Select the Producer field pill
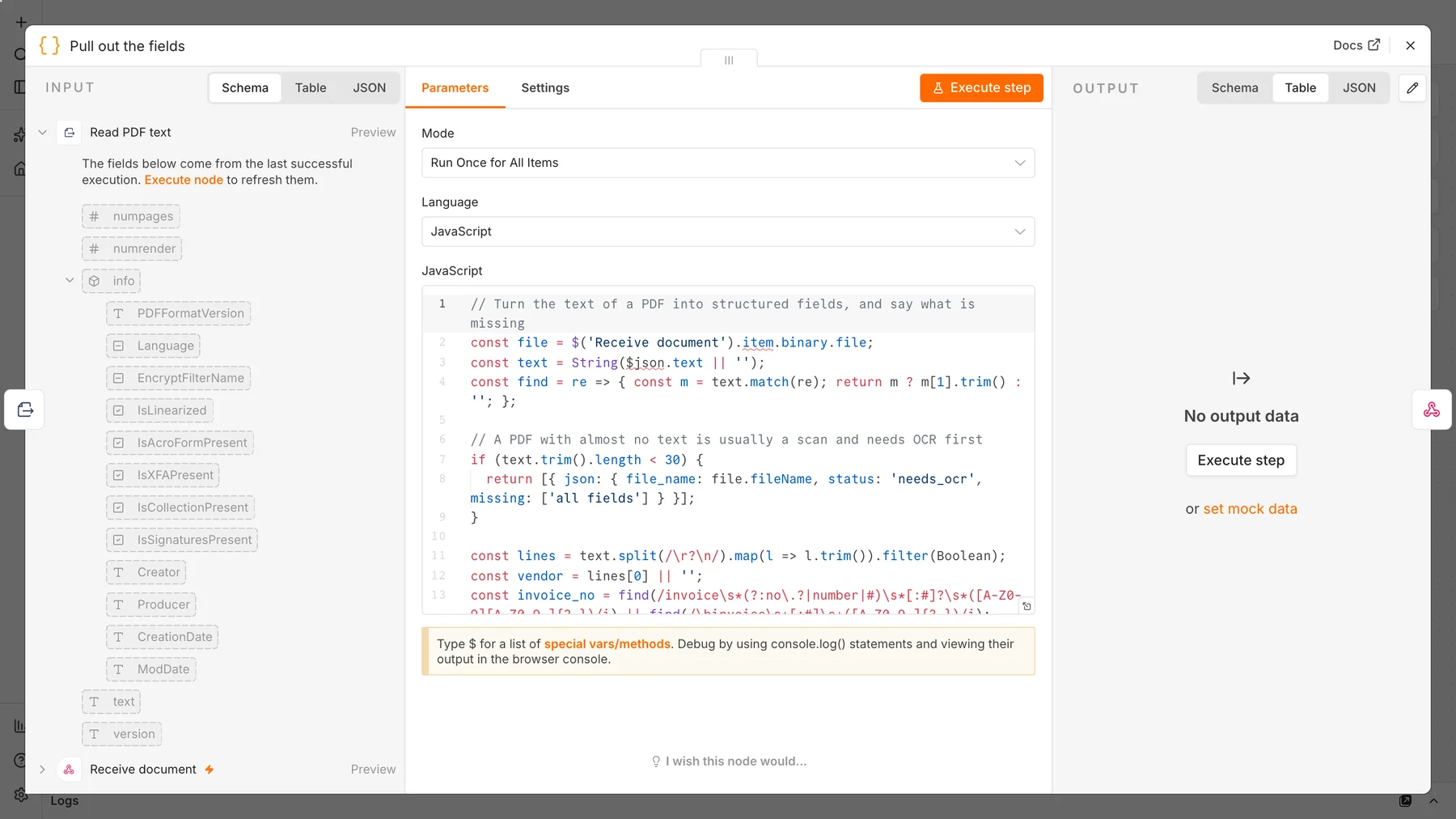Image resolution: width=1456 pixels, height=819 pixels. [x=151, y=605]
